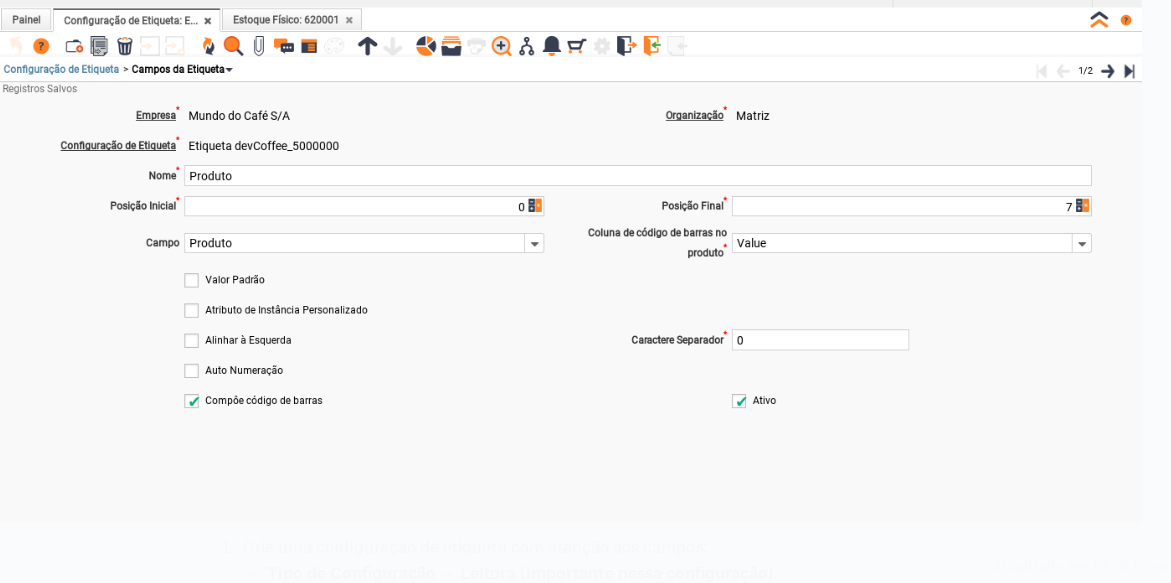The height and width of the screenshot is (583, 1171).
Task: Click the pie chart Report icon
Action: [426, 46]
